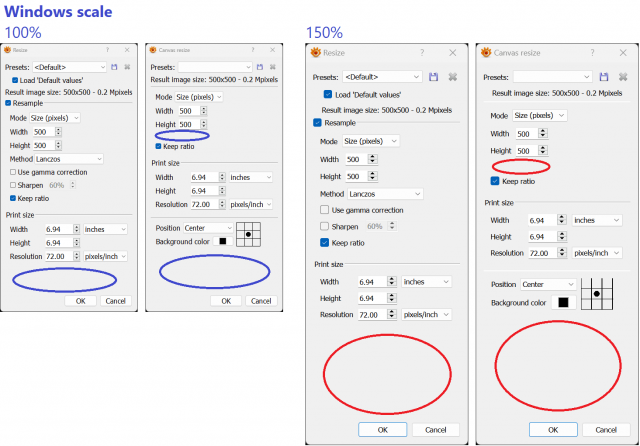This screenshot has height=446, width=640.
Task: Save preset icon in 100% Canvas resize dialog
Action: [260, 67]
